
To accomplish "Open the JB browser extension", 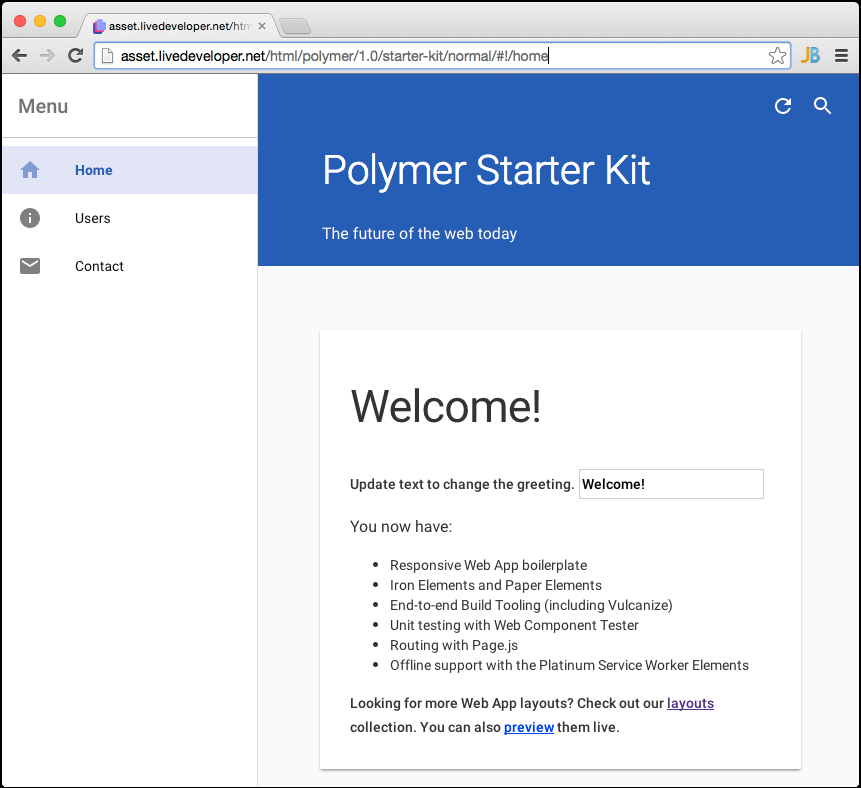I will point(810,55).
